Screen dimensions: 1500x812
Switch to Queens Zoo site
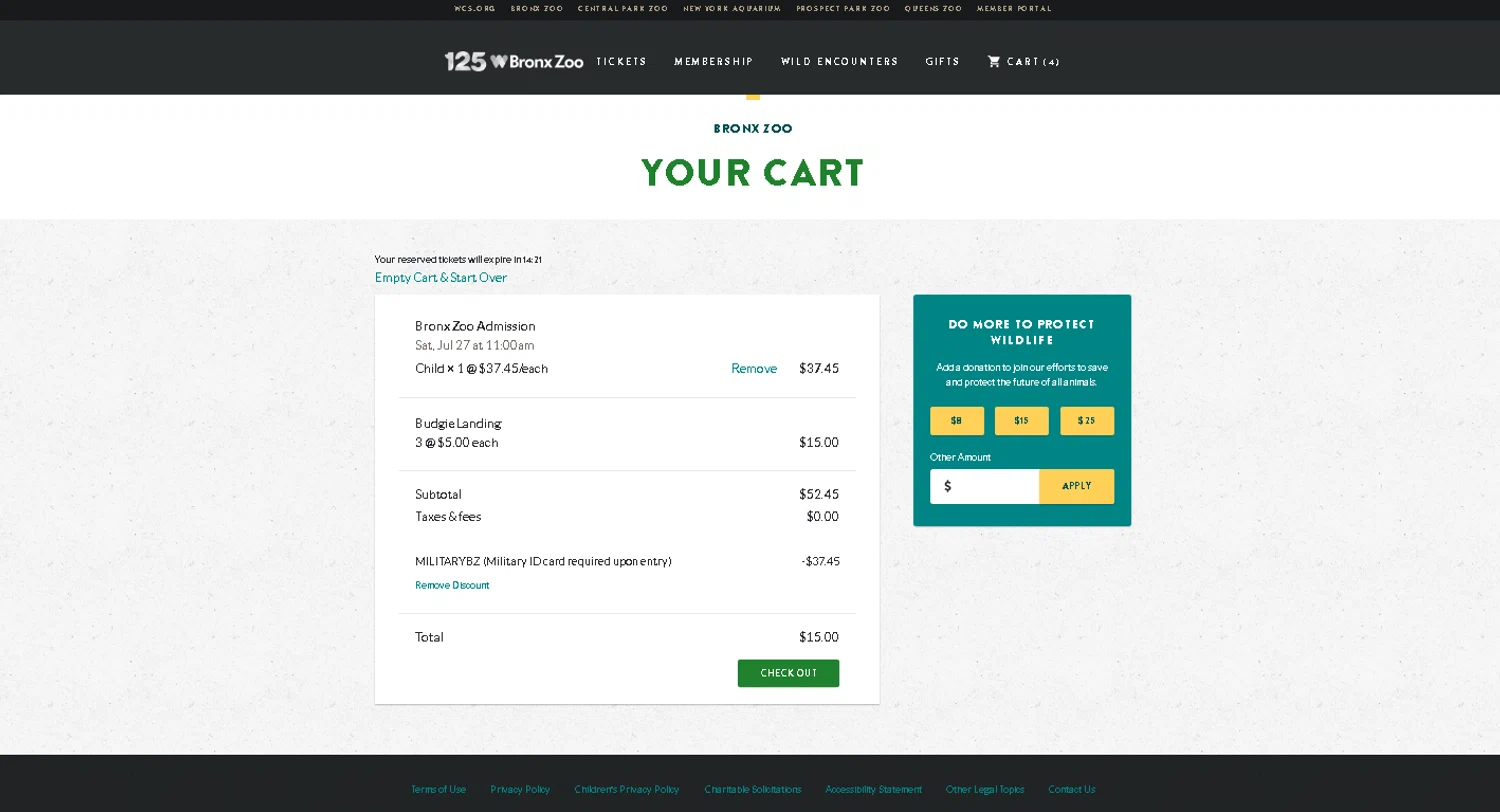(933, 9)
